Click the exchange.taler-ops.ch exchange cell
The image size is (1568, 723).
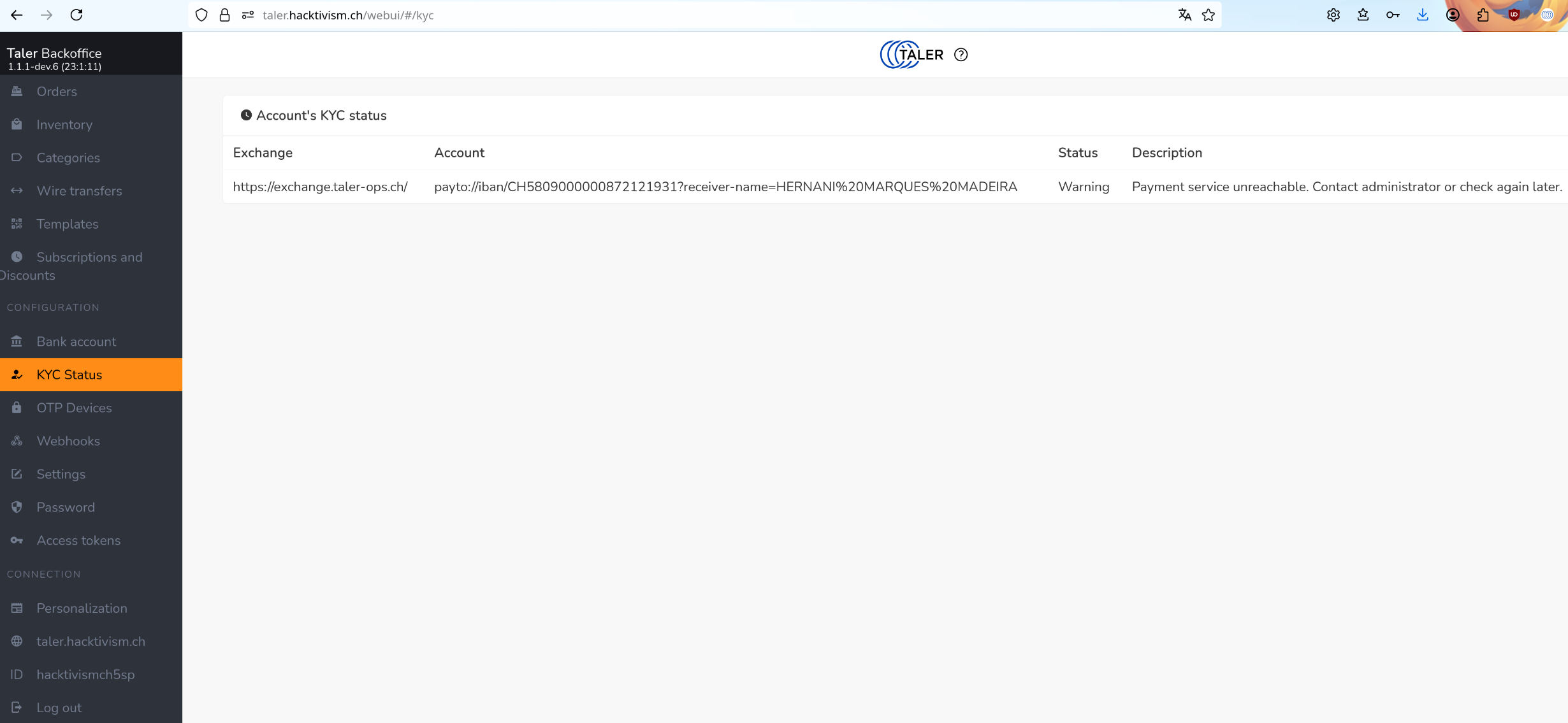pos(320,187)
